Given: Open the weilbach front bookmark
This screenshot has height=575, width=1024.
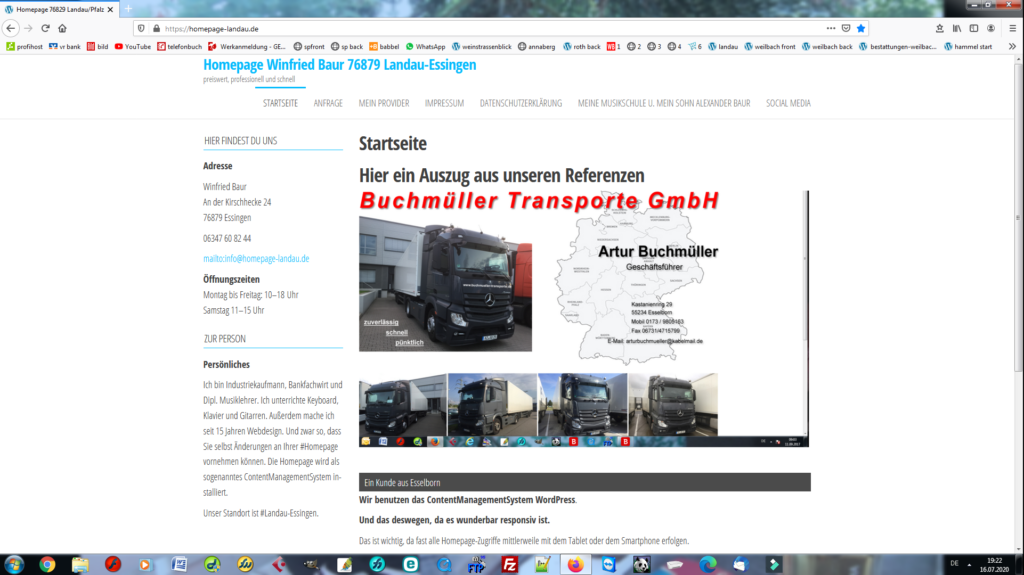Looking at the screenshot, I should click(x=769, y=46).
